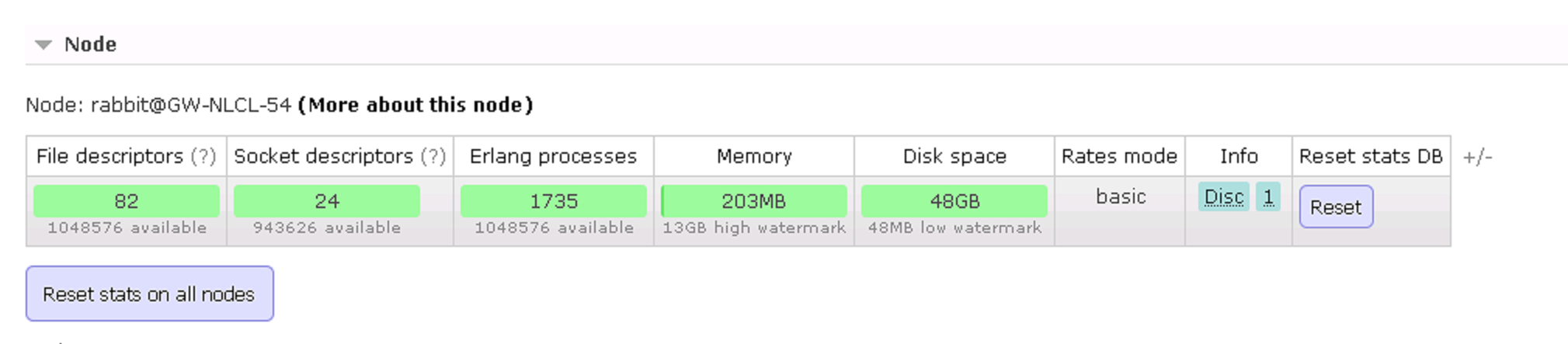Select the Node section heading

point(90,44)
